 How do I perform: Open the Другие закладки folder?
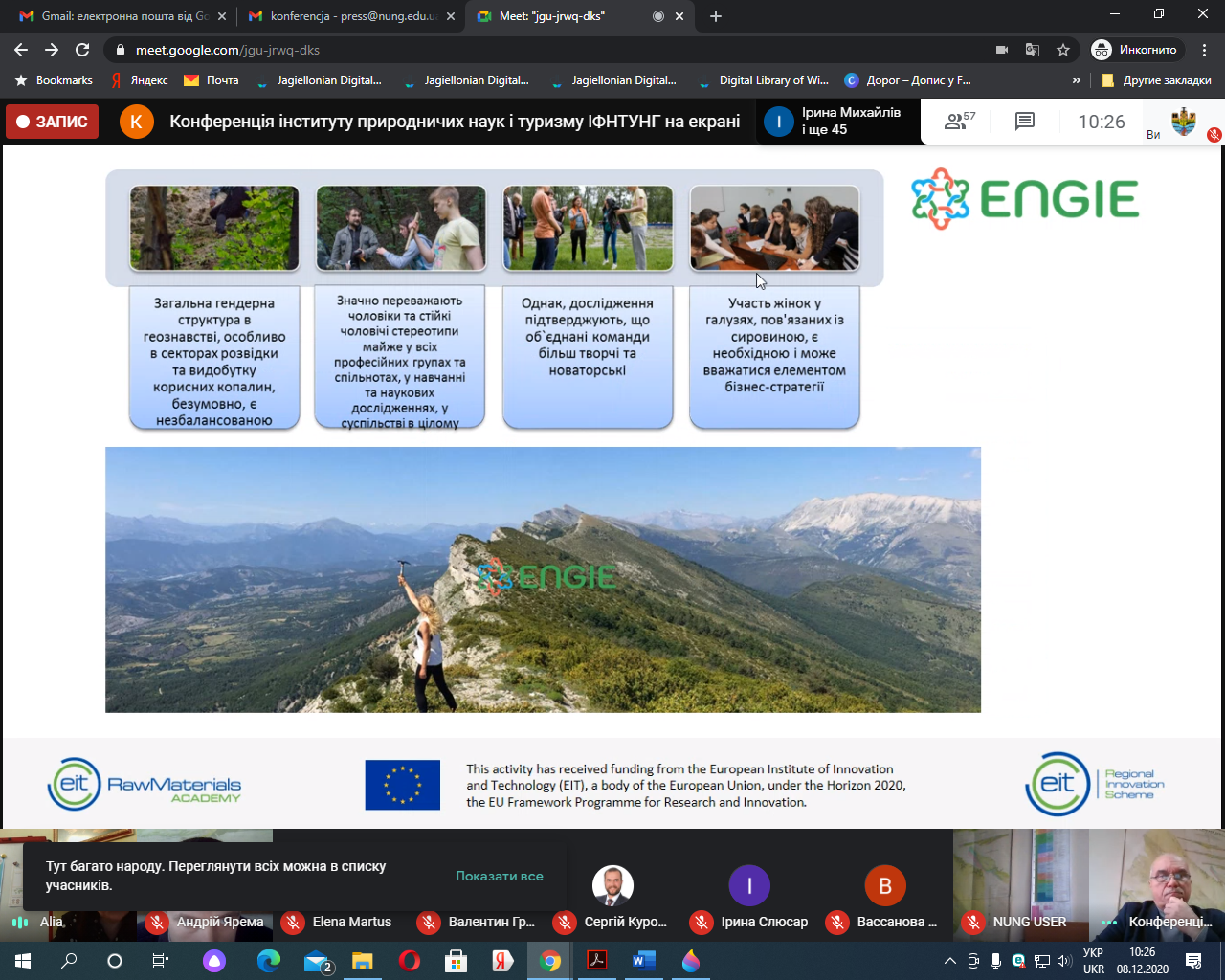coord(1156,80)
